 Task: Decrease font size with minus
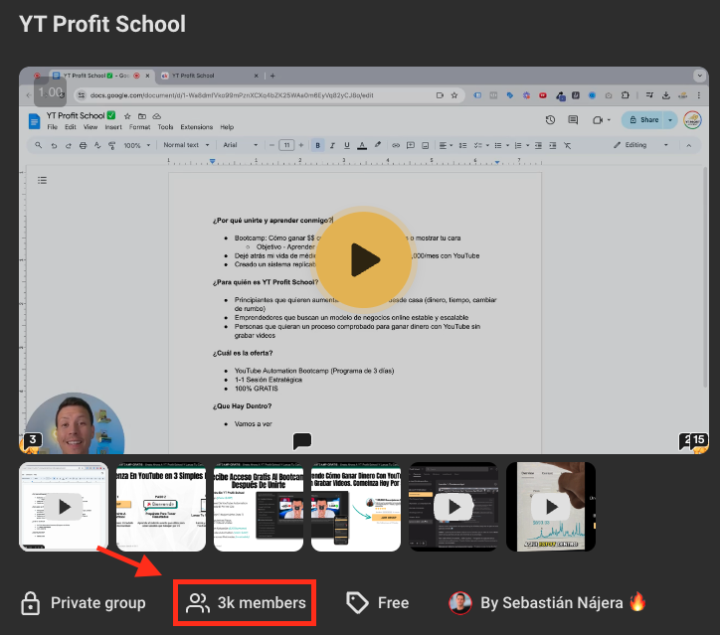point(272,145)
